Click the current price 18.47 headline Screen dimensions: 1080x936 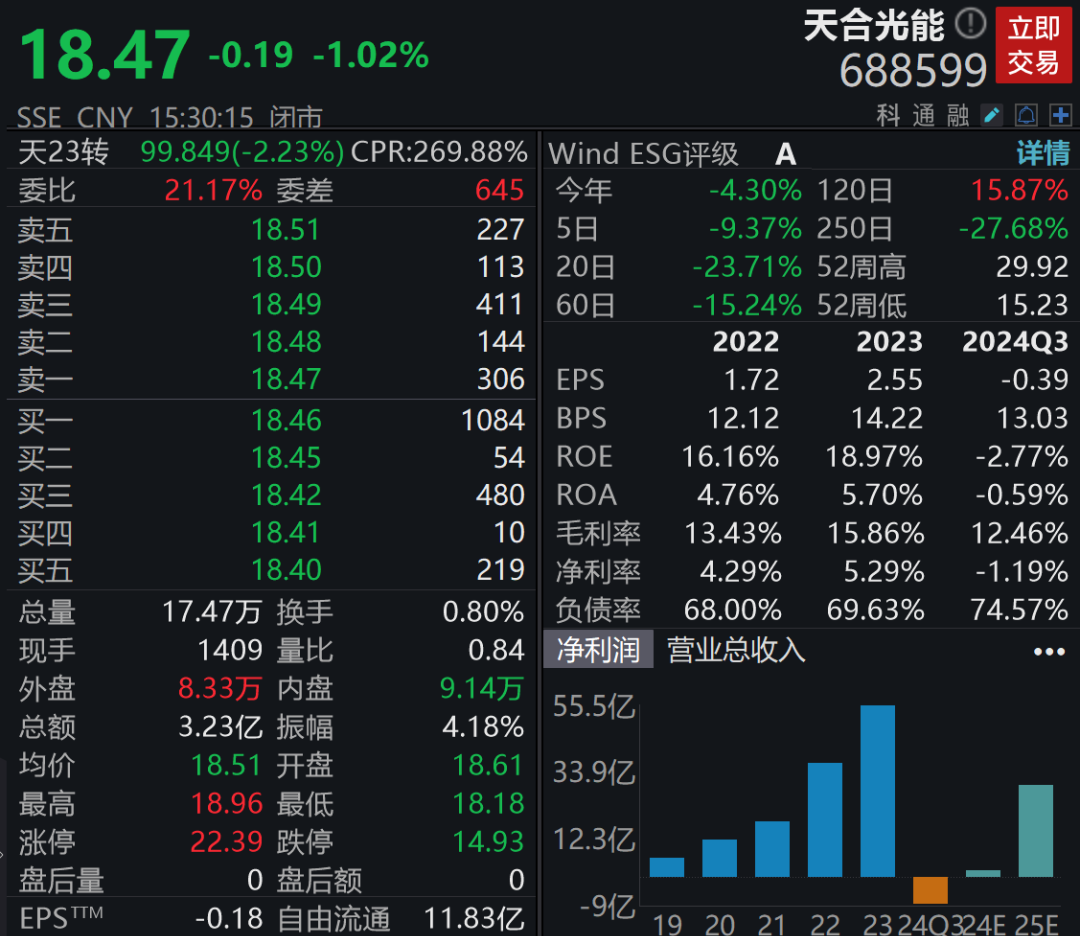coord(105,54)
